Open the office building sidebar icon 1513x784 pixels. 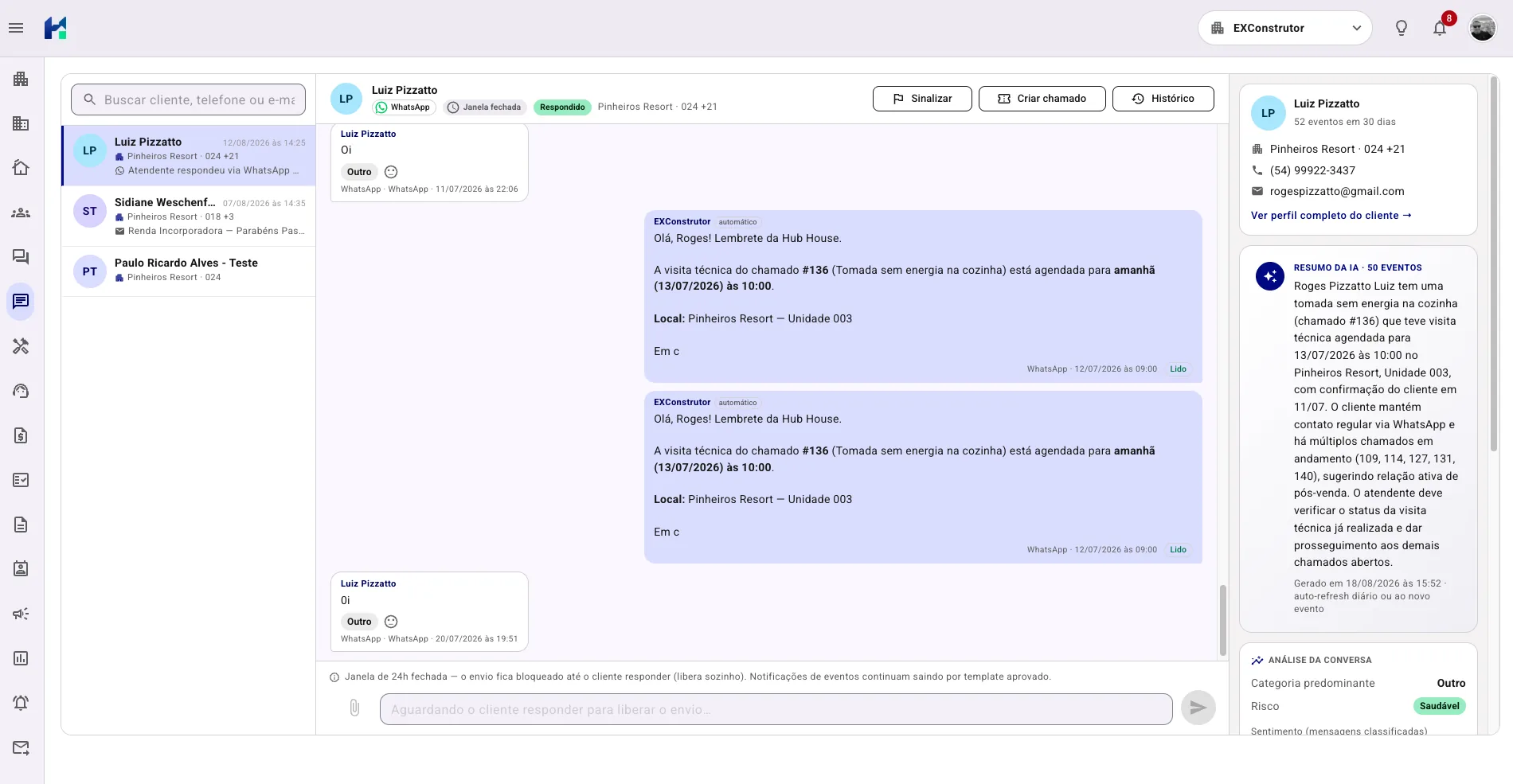tap(21, 123)
